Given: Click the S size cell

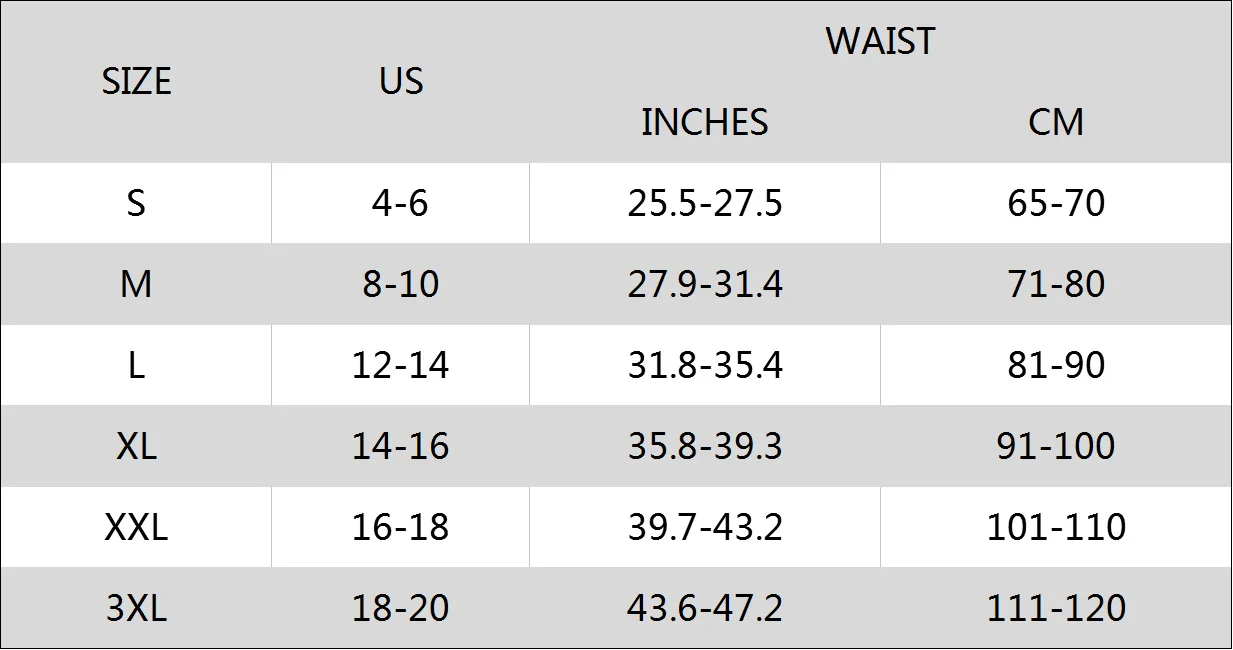Looking at the screenshot, I should [136, 203].
